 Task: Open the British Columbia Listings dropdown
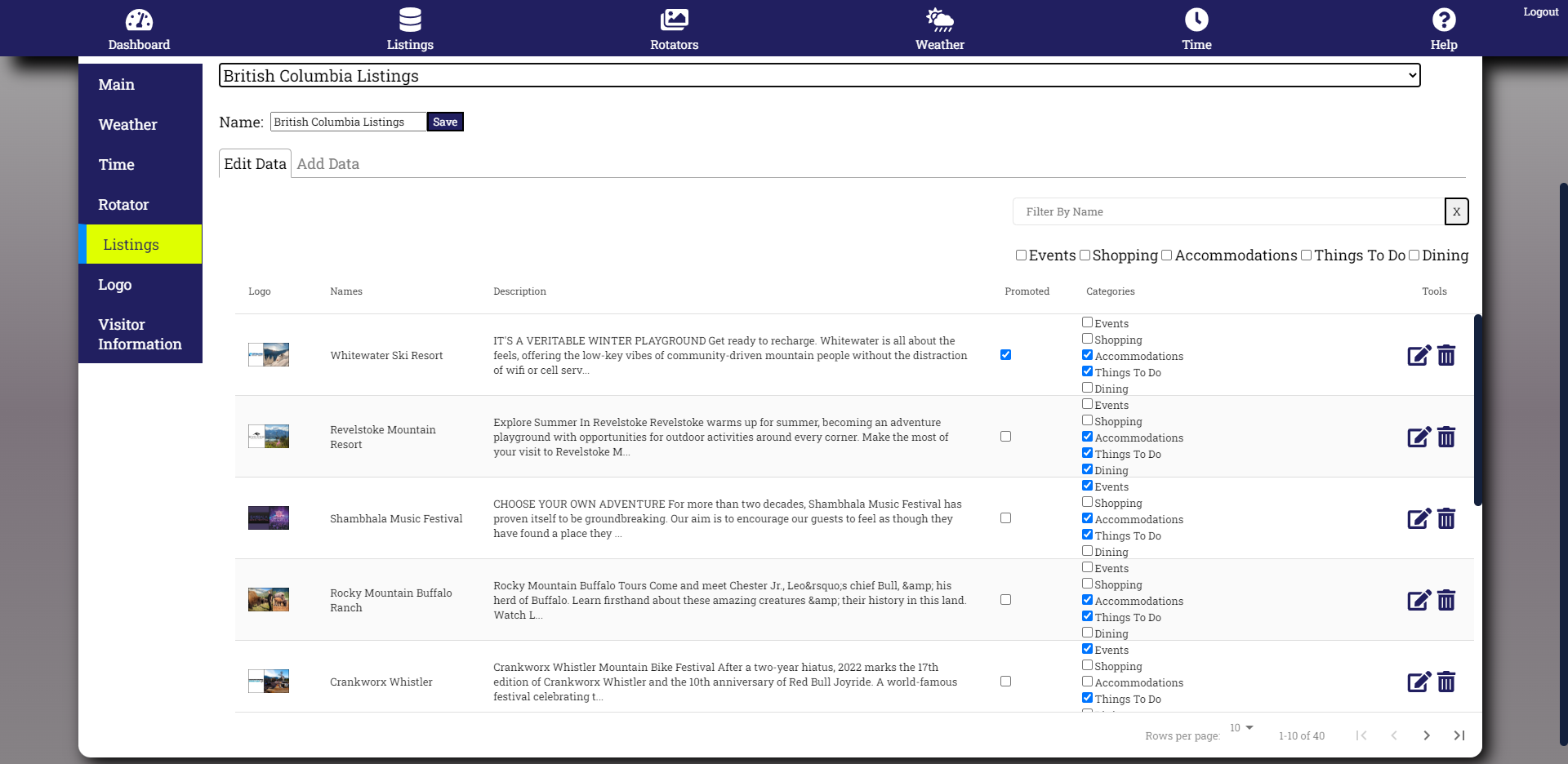819,75
